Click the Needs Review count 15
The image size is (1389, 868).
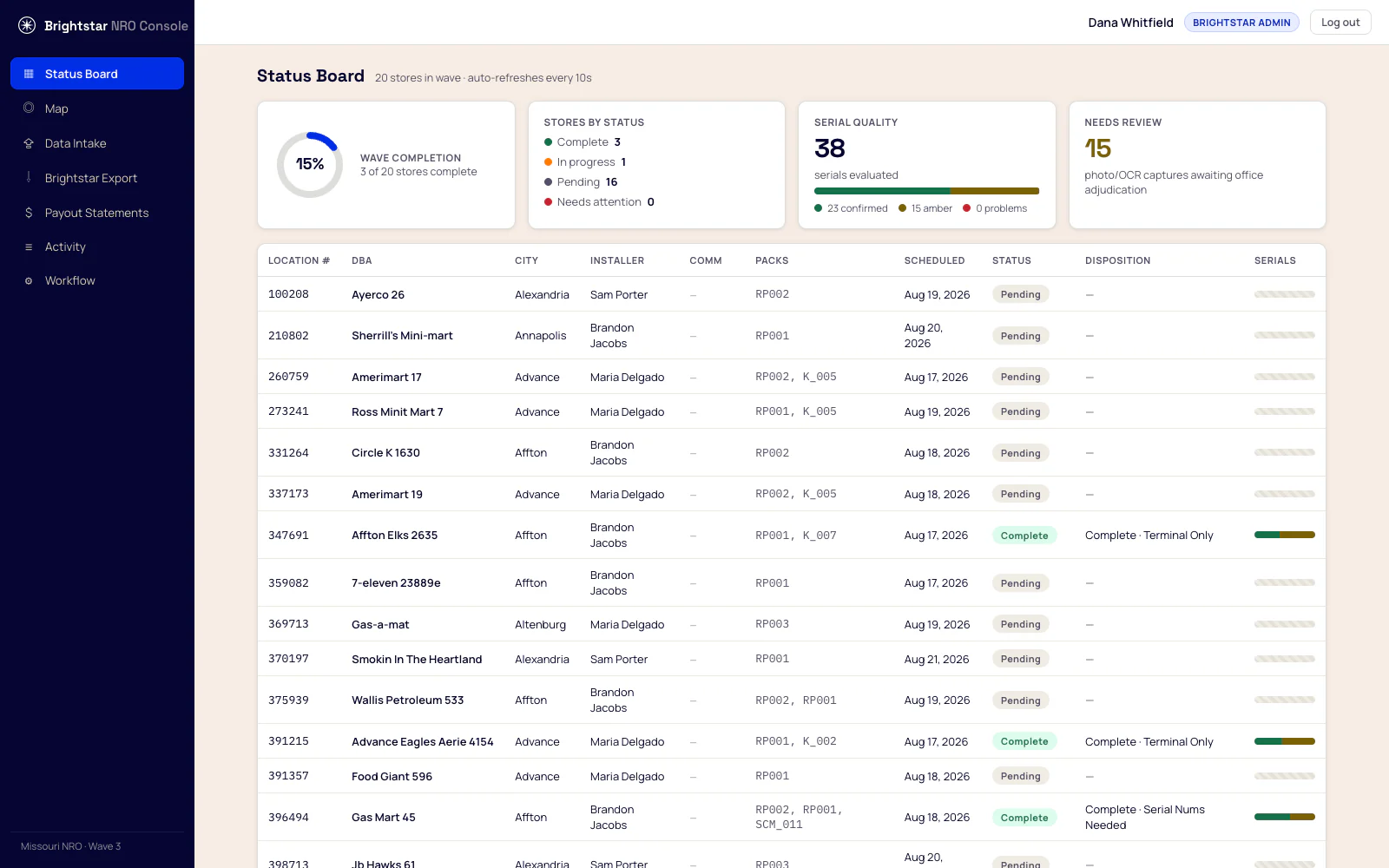(x=1097, y=148)
